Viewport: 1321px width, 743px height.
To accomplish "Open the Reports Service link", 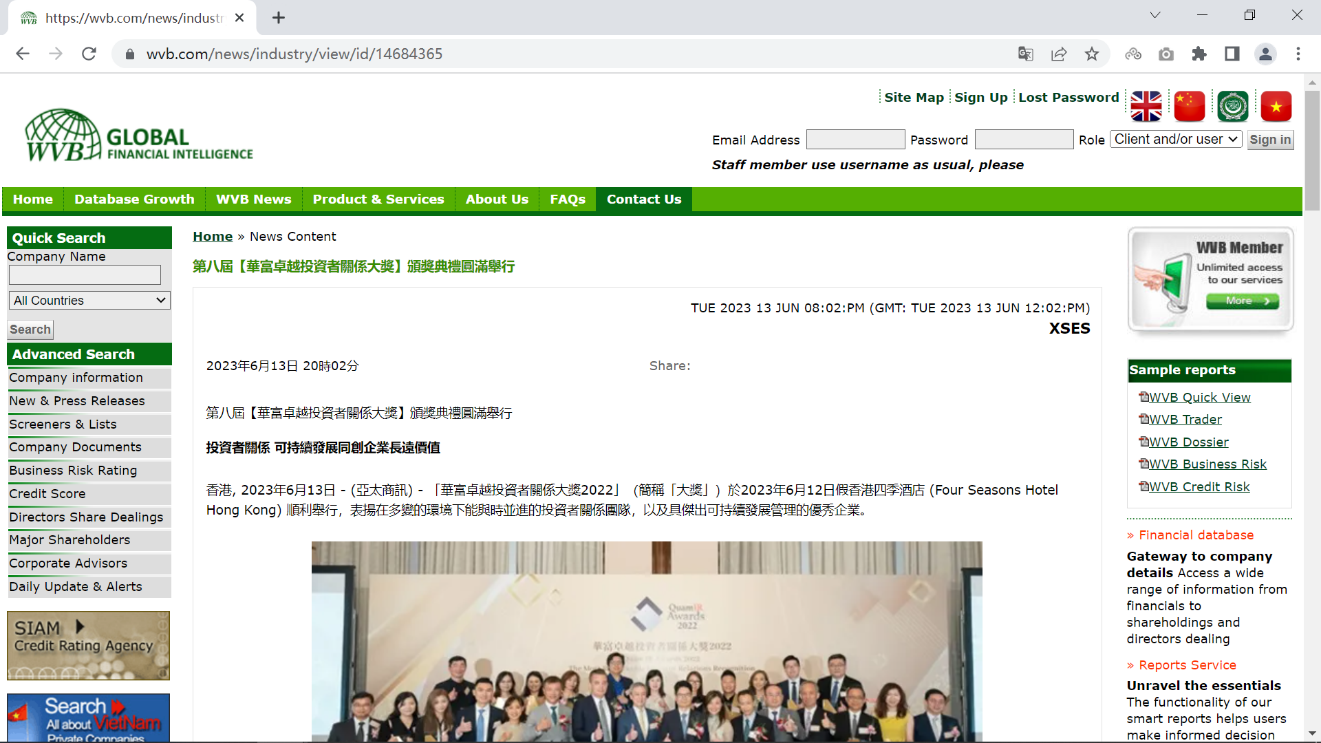I will pos(1187,665).
